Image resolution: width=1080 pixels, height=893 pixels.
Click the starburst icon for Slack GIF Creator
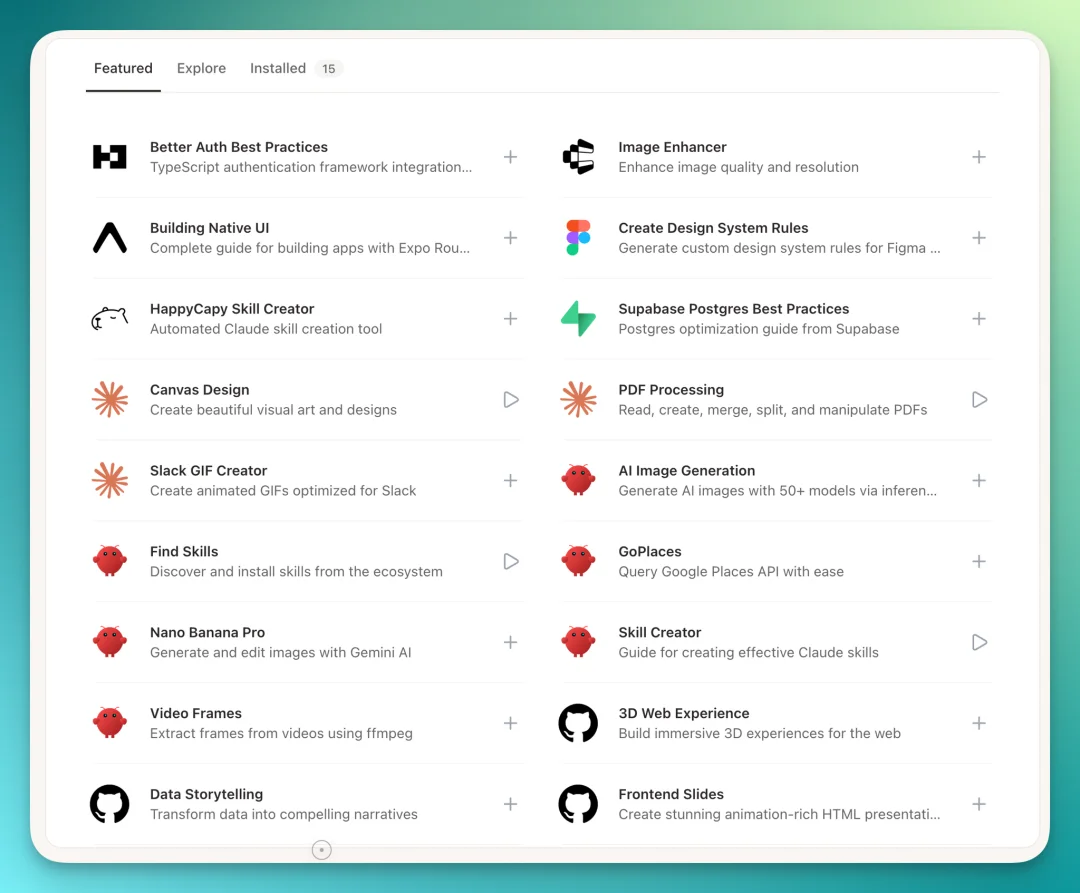109,480
